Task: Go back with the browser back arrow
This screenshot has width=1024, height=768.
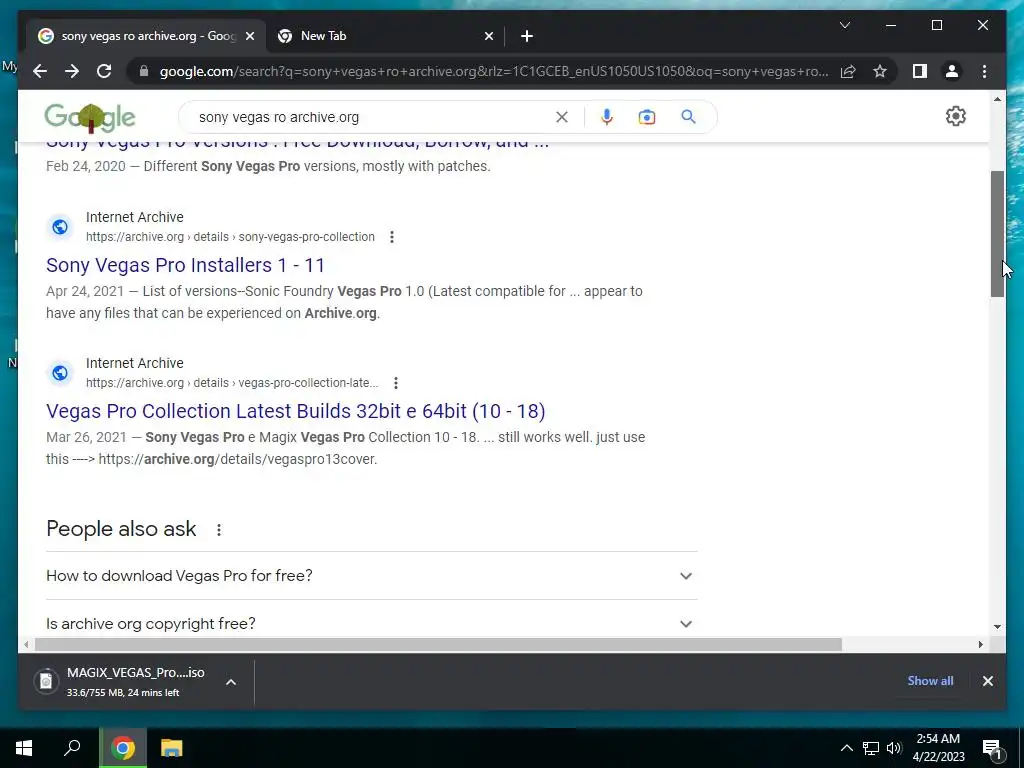Action: [40, 71]
